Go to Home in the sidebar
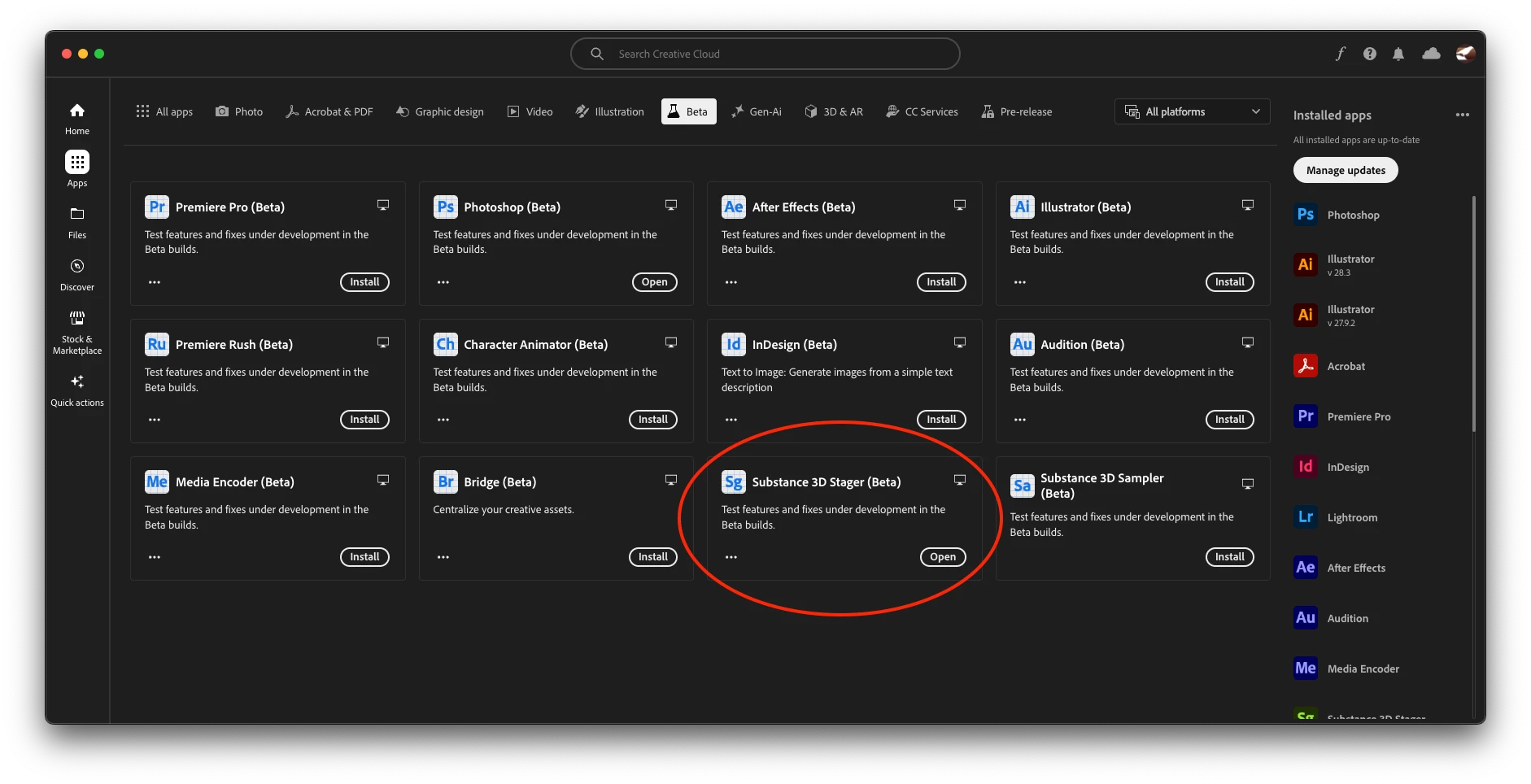The height and width of the screenshot is (784, 1531). [x=77, y=119]
